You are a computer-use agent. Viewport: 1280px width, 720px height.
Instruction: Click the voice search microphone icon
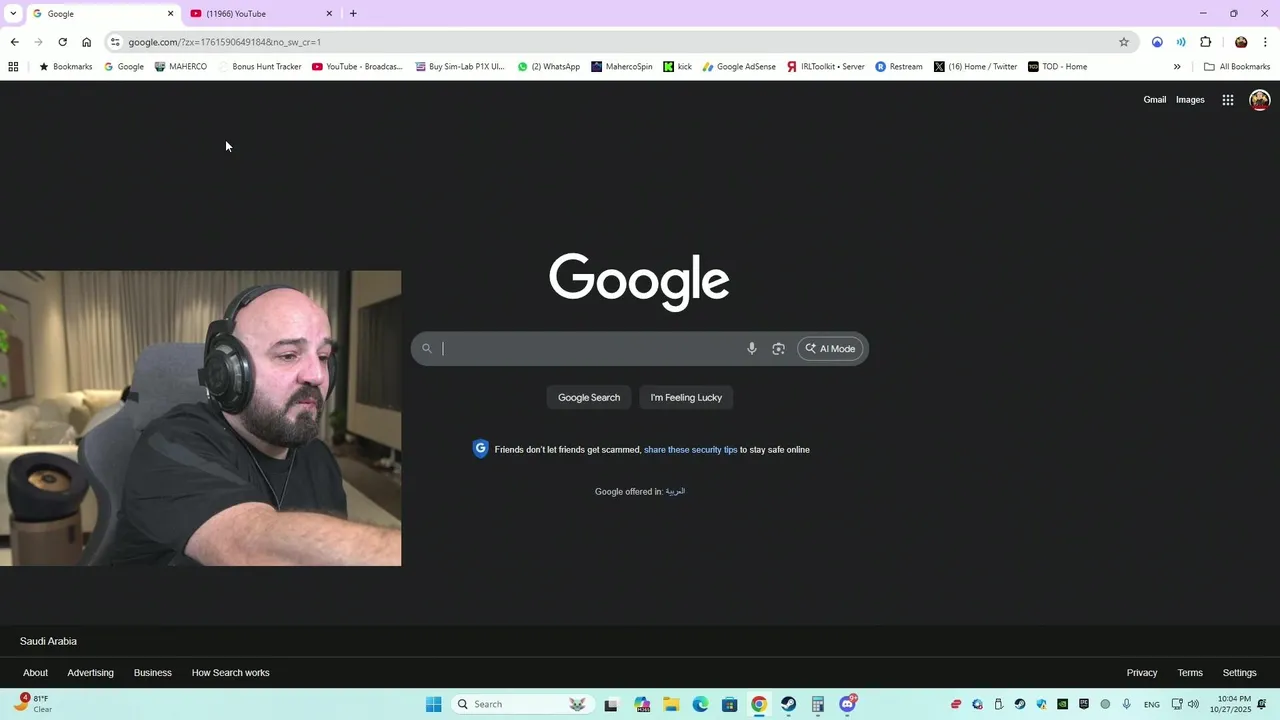coord(752,349)
